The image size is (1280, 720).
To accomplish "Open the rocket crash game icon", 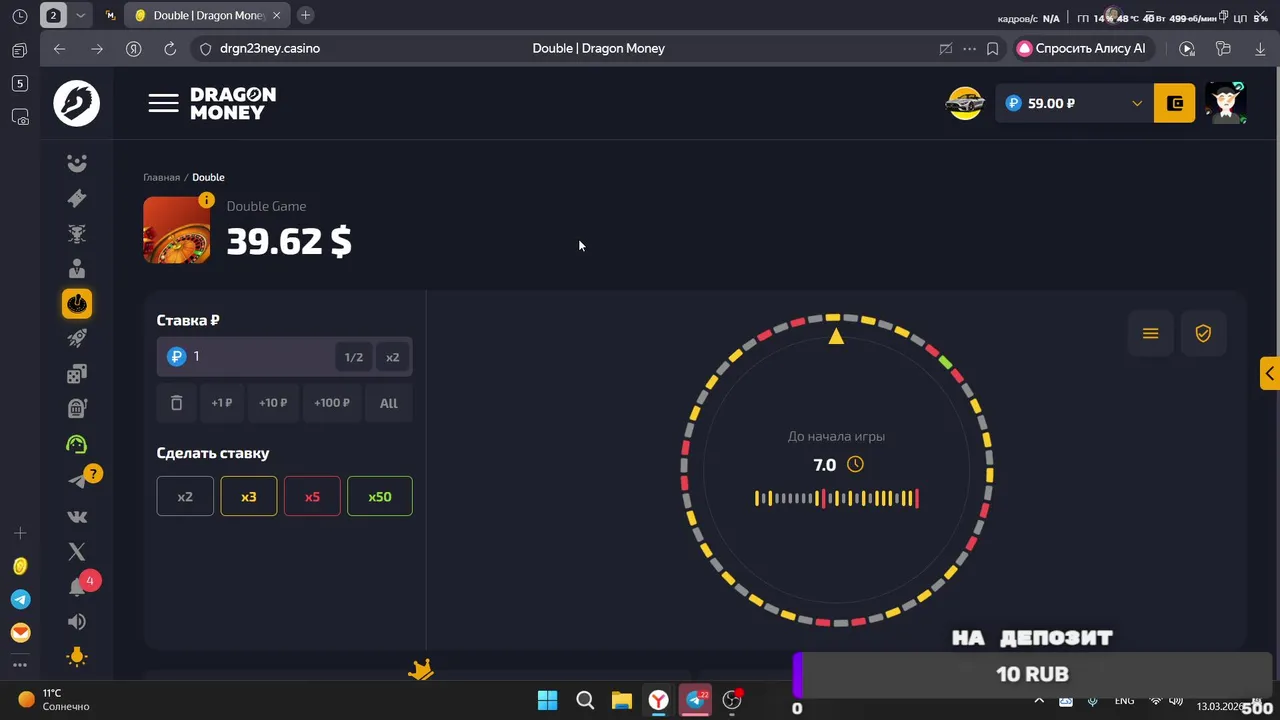I will pos(77,339).
